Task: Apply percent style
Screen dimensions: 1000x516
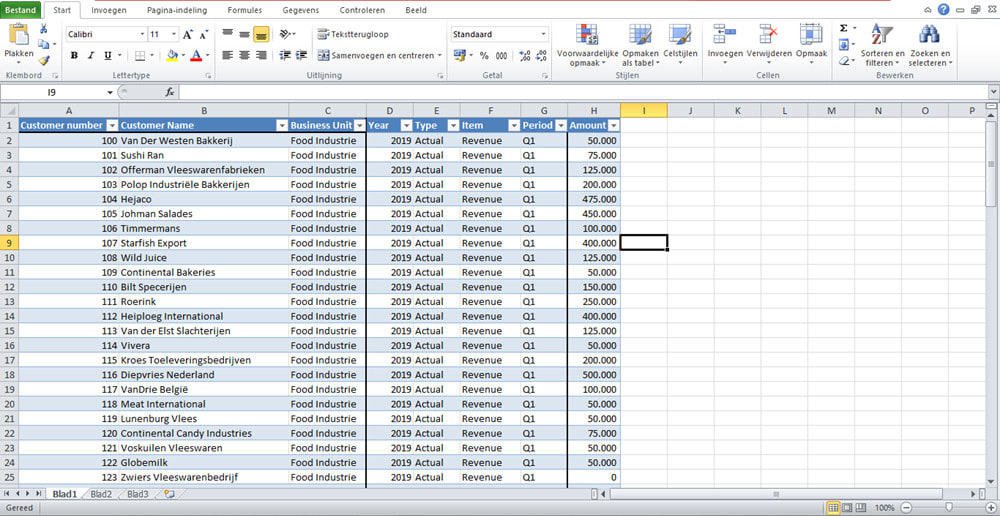Action: (484, 55)
